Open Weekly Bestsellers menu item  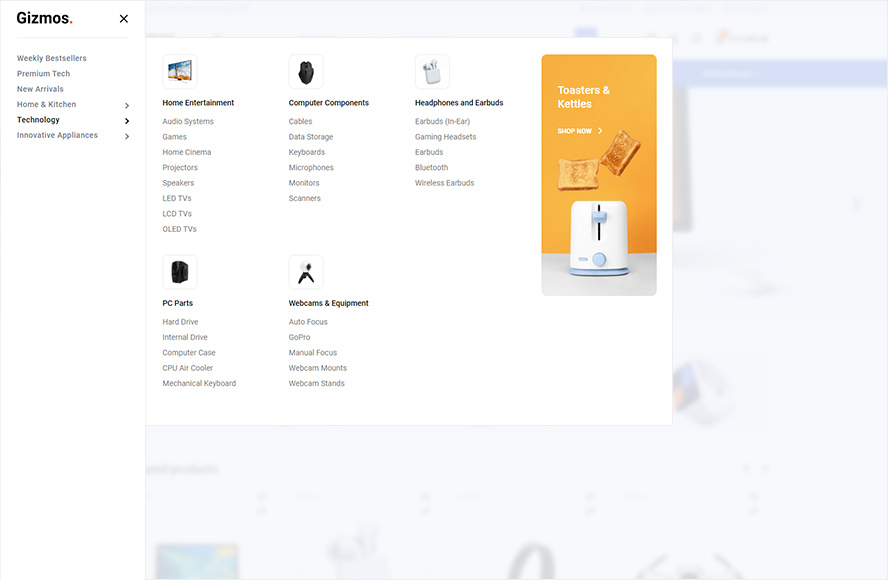[52, 59]
